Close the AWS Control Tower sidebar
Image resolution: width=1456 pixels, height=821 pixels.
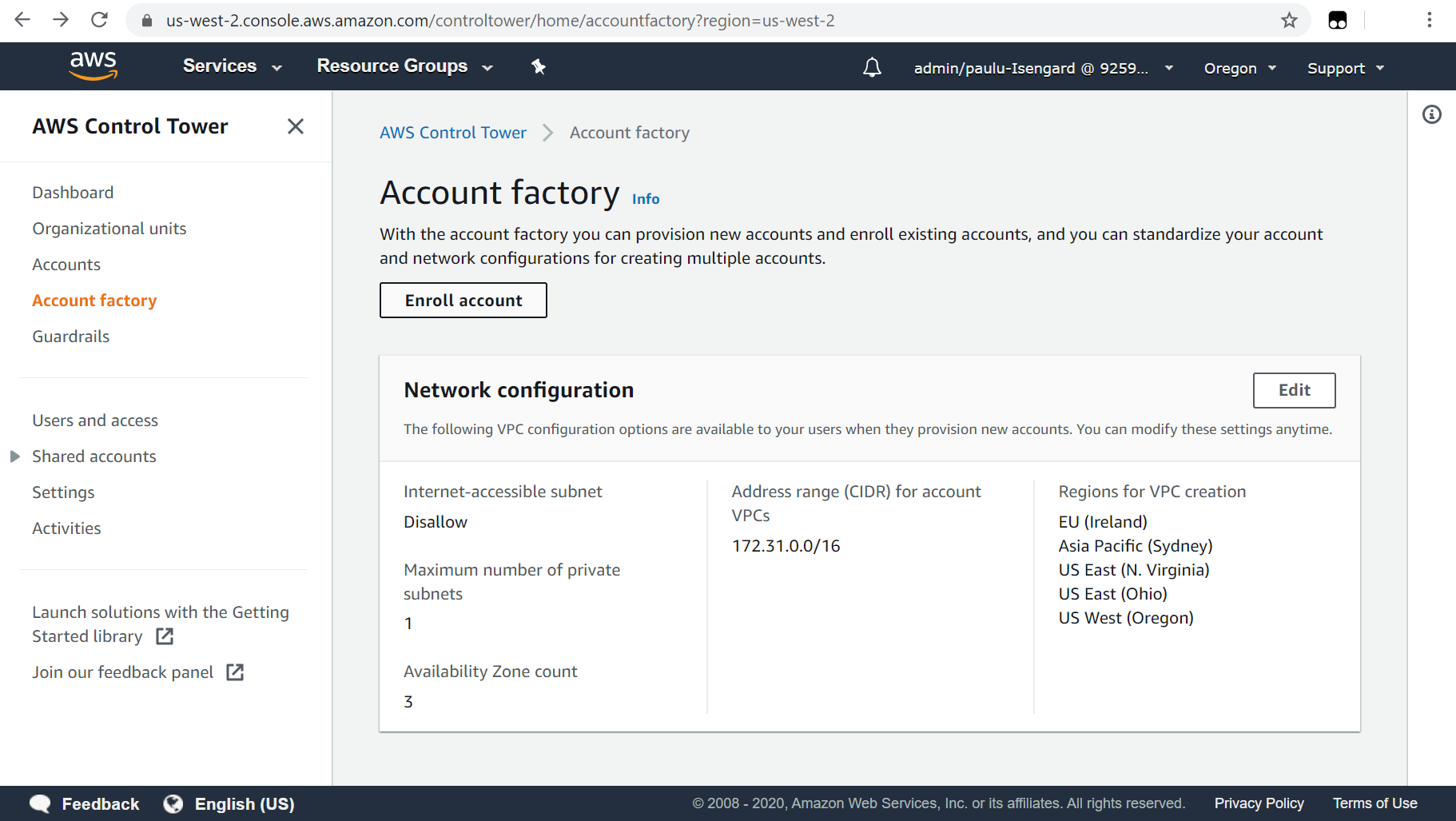tap(296, 126)
